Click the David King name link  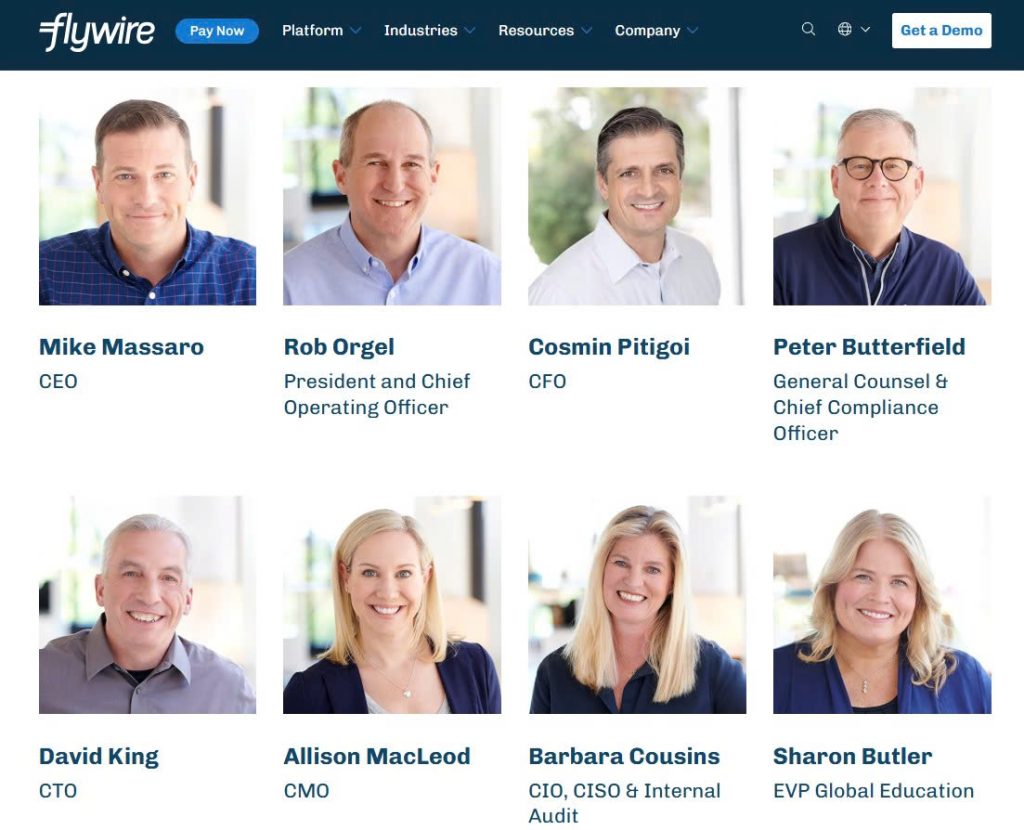(99, 756)
